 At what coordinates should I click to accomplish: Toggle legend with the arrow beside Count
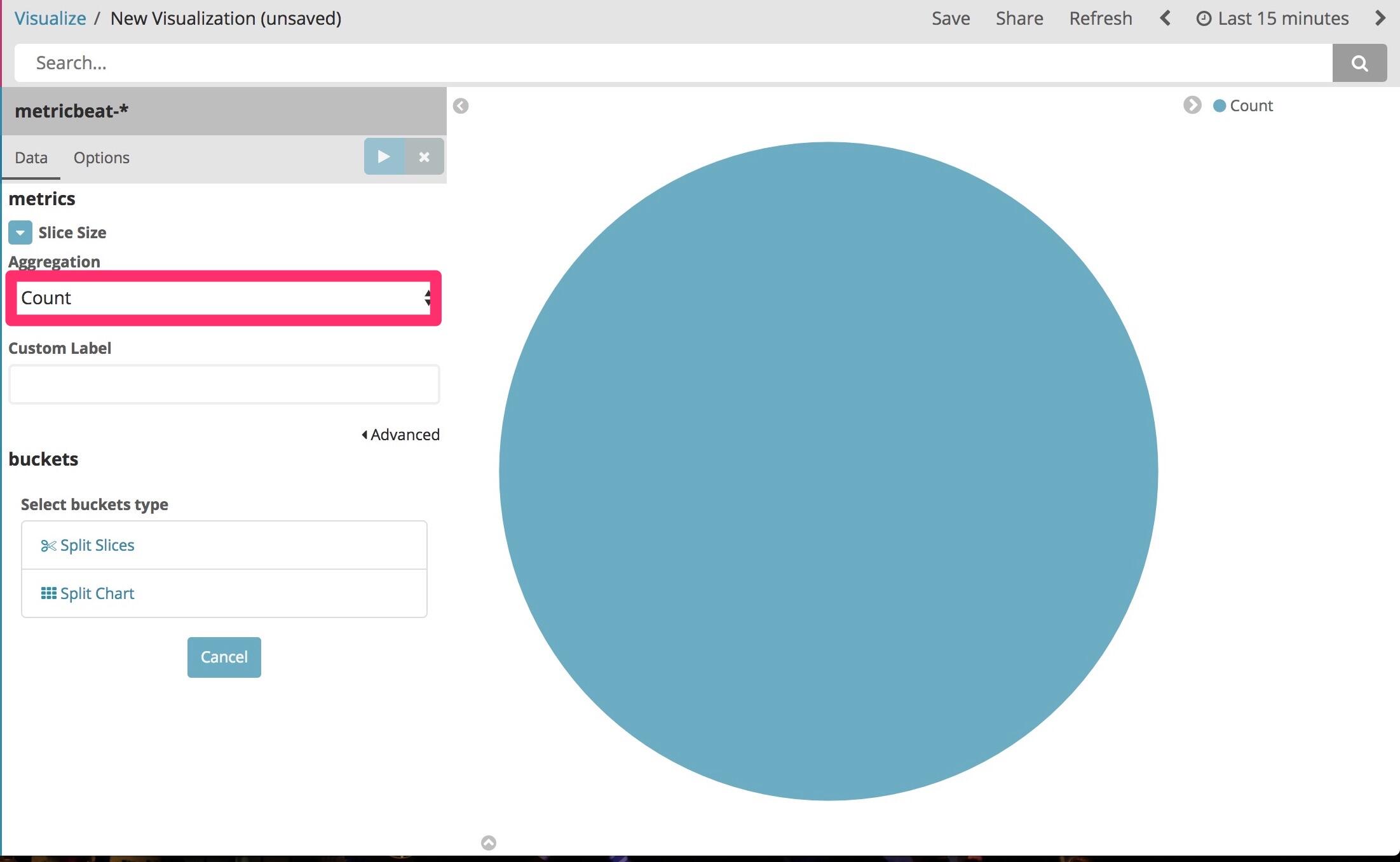(1192, 105)
